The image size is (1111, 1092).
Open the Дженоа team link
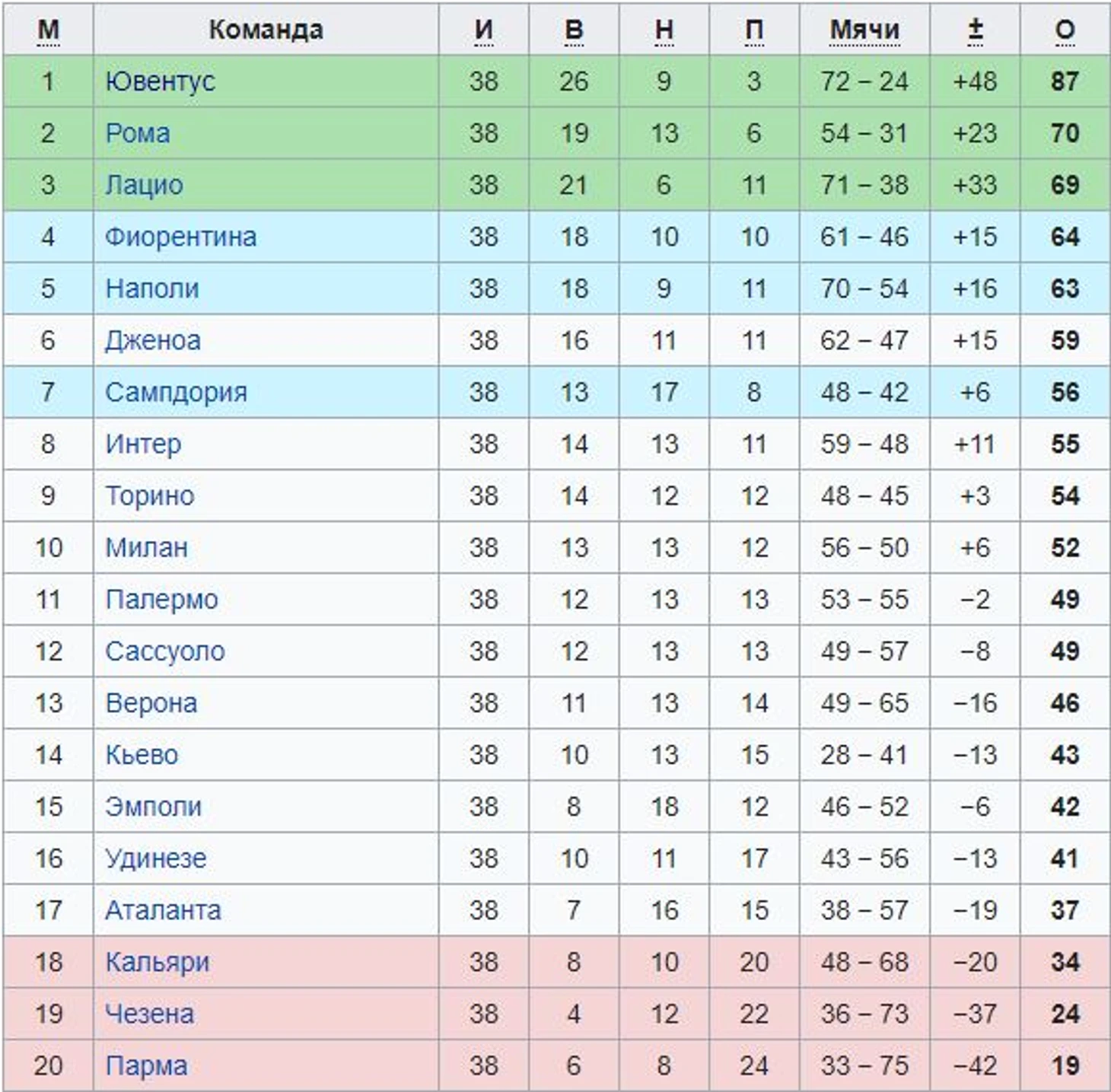coord(153,340)
